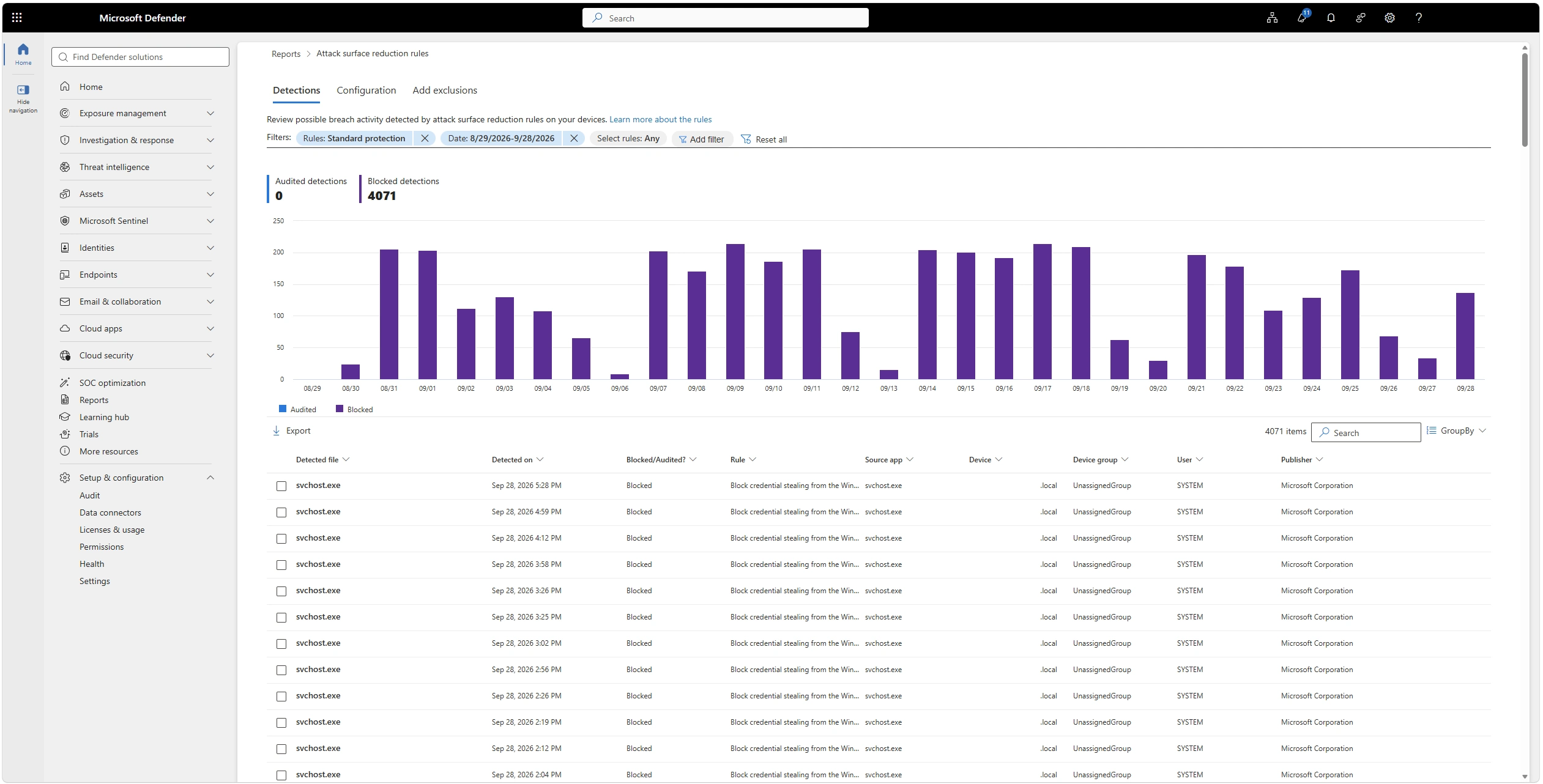
Task: Open the Select rules: Any dropdown
Action: [628, 138]
